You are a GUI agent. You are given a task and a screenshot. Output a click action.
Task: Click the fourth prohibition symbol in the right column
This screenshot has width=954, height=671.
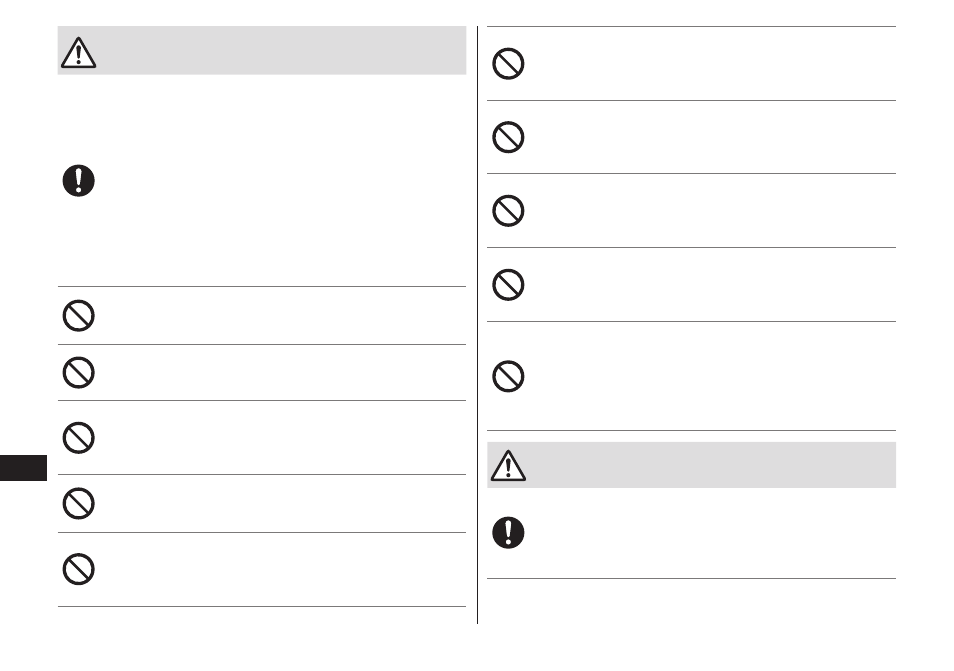(508, 285)
